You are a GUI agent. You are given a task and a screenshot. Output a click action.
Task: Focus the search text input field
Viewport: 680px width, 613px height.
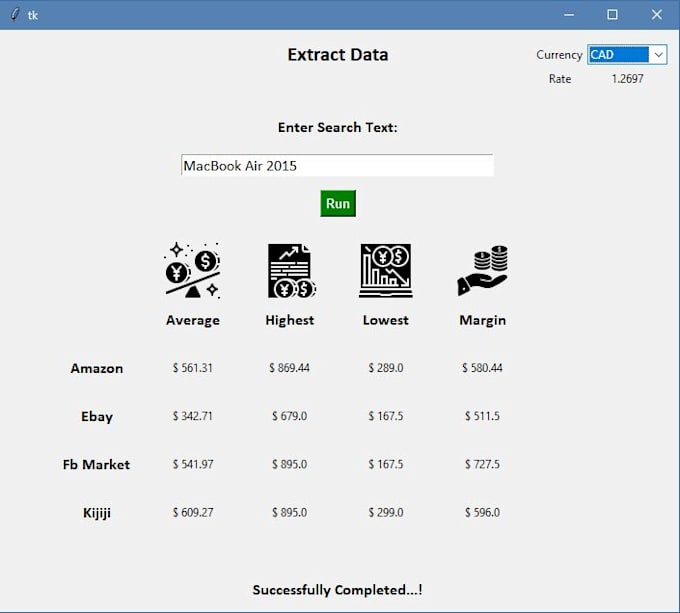point(337,165)
